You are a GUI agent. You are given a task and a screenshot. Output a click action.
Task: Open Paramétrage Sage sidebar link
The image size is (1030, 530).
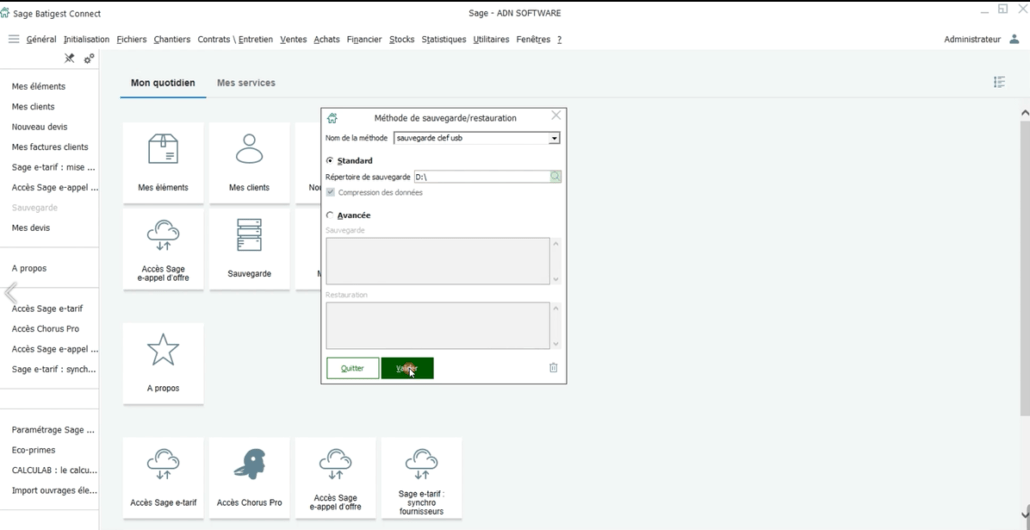click(53, 430)
